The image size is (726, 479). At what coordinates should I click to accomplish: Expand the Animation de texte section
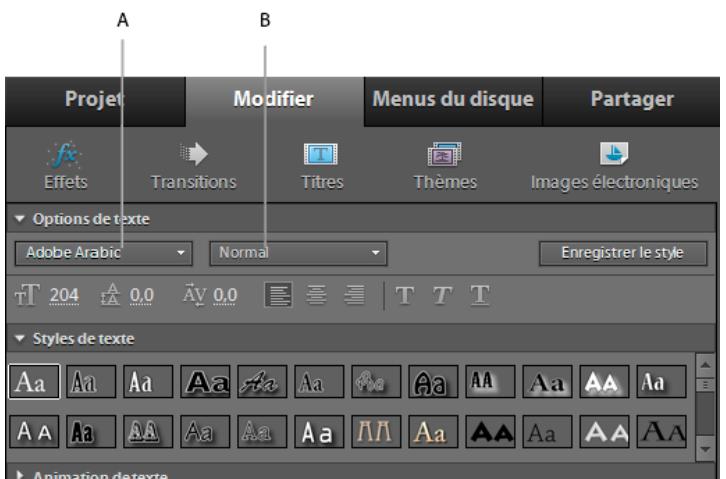[x=19, y=474]
